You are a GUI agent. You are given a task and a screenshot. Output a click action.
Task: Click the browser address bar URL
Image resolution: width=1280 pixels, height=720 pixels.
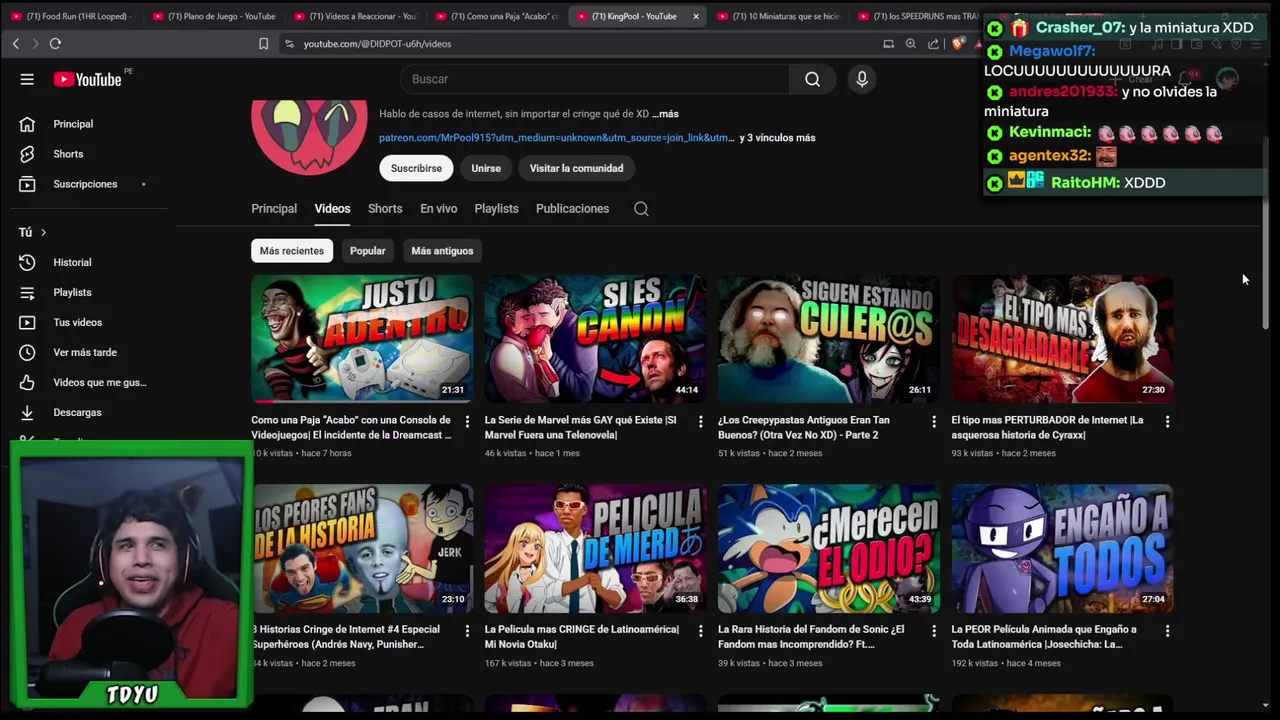[x=377, y=44]
